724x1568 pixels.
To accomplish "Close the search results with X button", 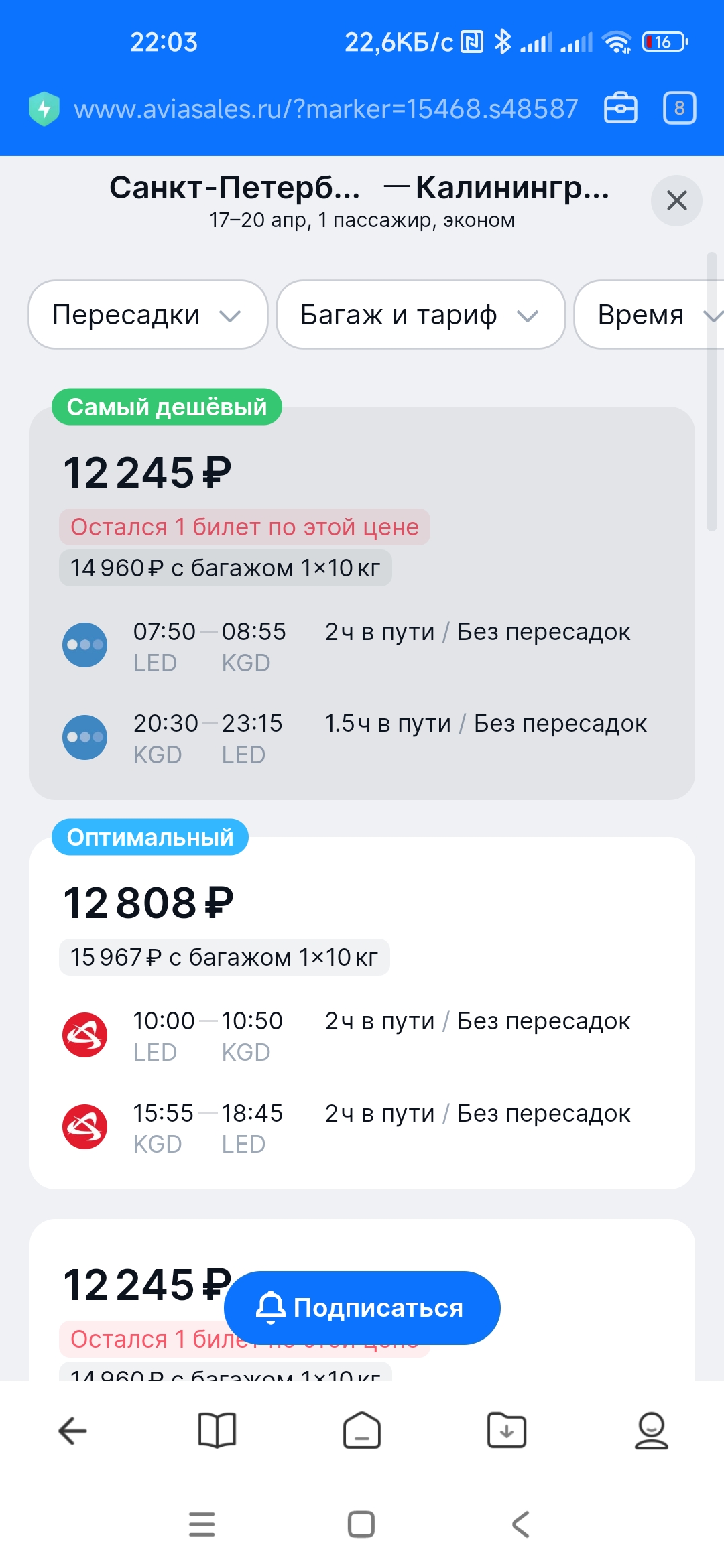I will click(x=676, y=200).
